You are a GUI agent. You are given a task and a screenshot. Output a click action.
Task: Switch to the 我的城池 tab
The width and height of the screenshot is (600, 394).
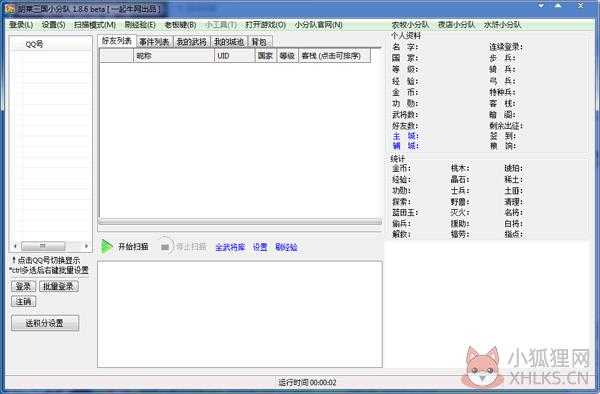click(x=229, y=42)
